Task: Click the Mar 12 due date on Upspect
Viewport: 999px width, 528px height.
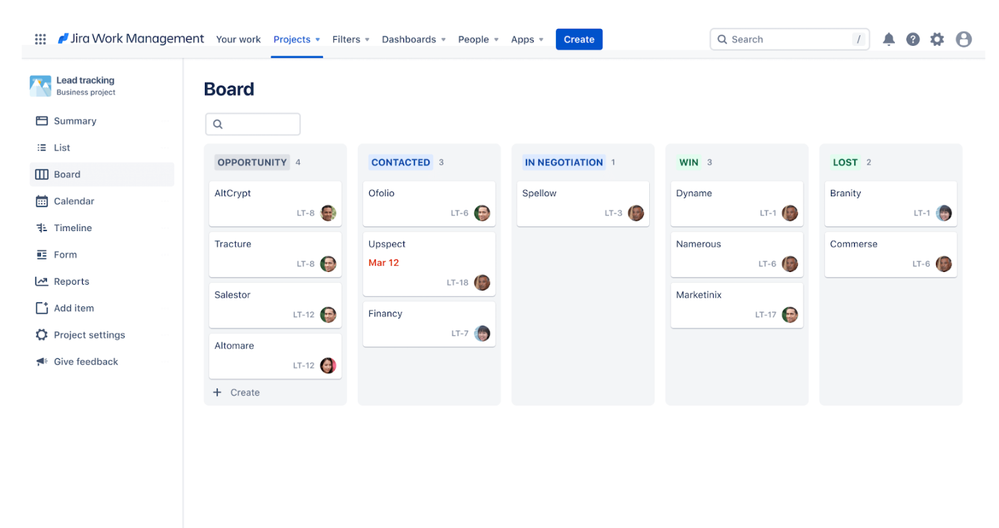Action: (x=384, y=262)
